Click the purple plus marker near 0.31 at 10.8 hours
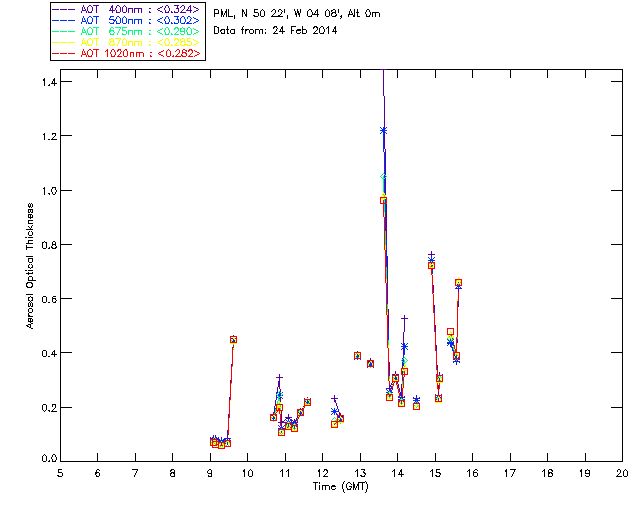The width and height of the screenshot is (640, 512). (280, 378)
